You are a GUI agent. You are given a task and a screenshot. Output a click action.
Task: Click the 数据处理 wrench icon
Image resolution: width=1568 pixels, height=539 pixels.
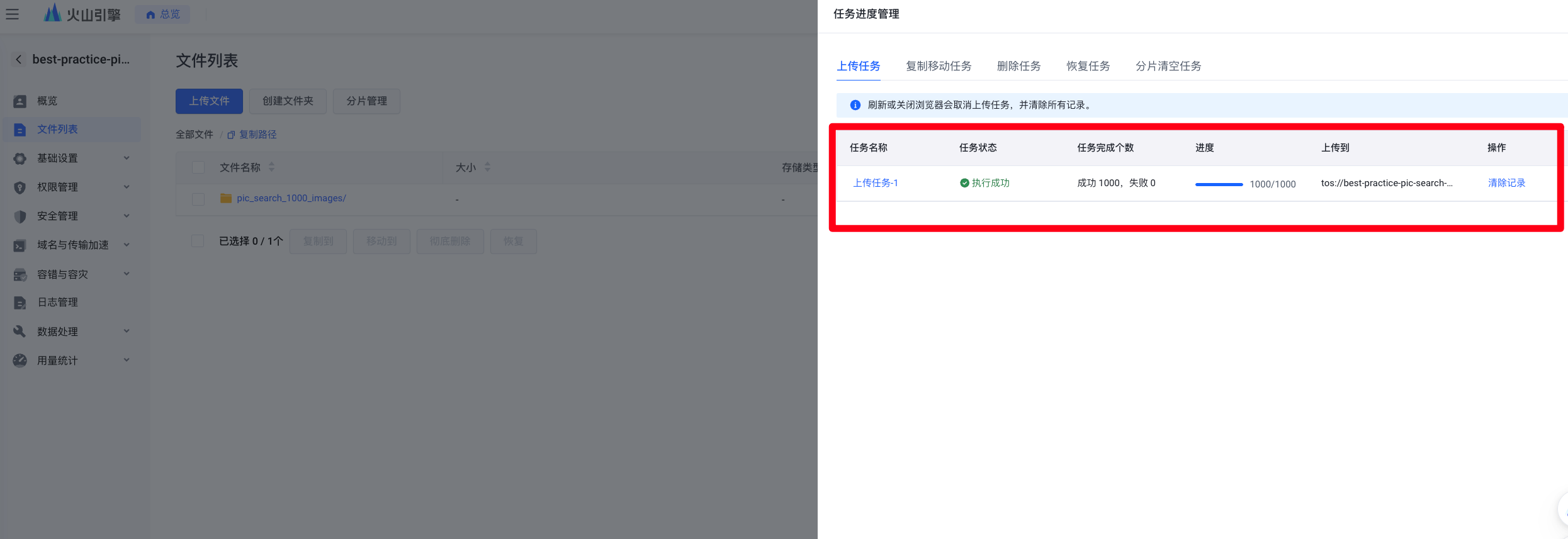(x=20, y=331)
